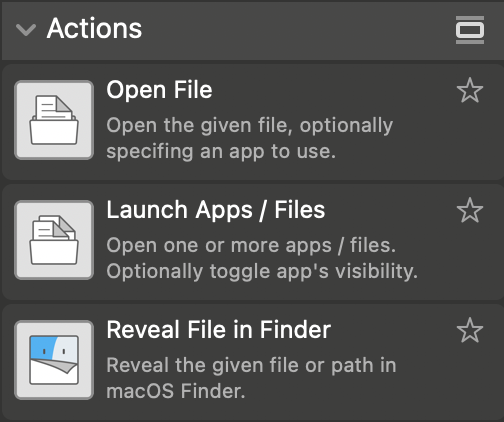Select the Reveal File in Finder title

219,330
